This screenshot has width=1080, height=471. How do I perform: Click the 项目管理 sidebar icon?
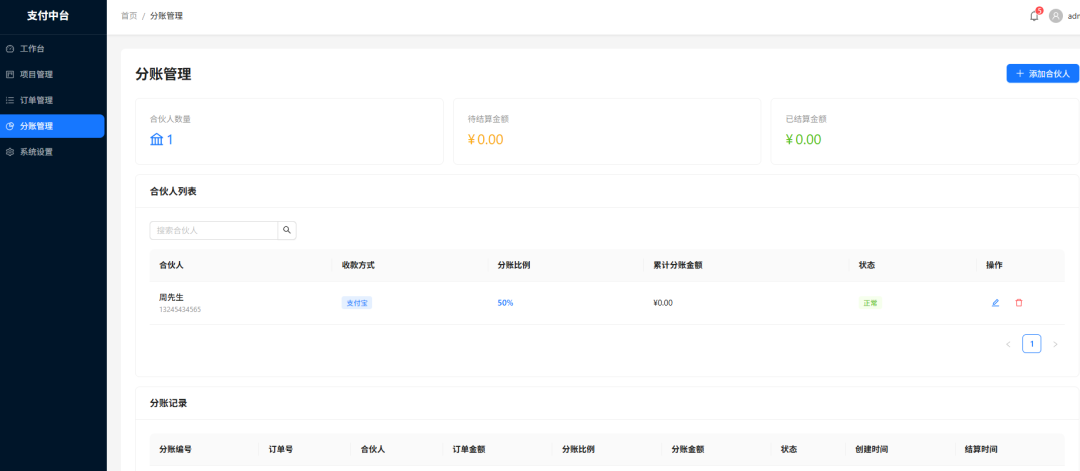[x=10, y=74]
